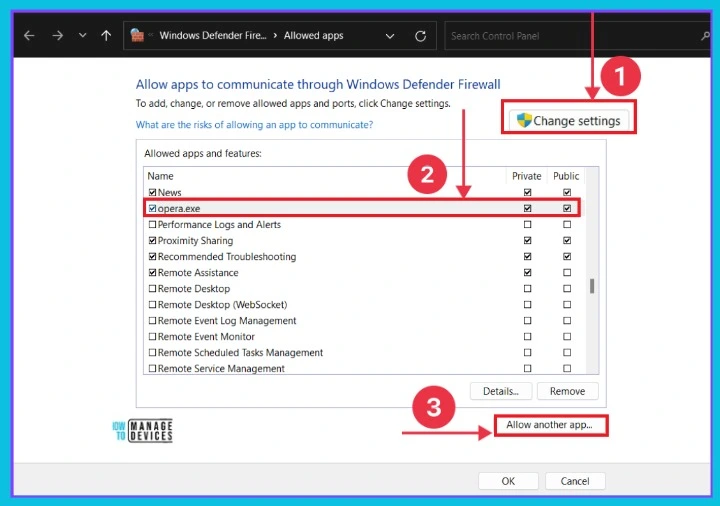Open the risks of allowing an app link
Viewport: 720px width, 506px height.
point(254,124)
